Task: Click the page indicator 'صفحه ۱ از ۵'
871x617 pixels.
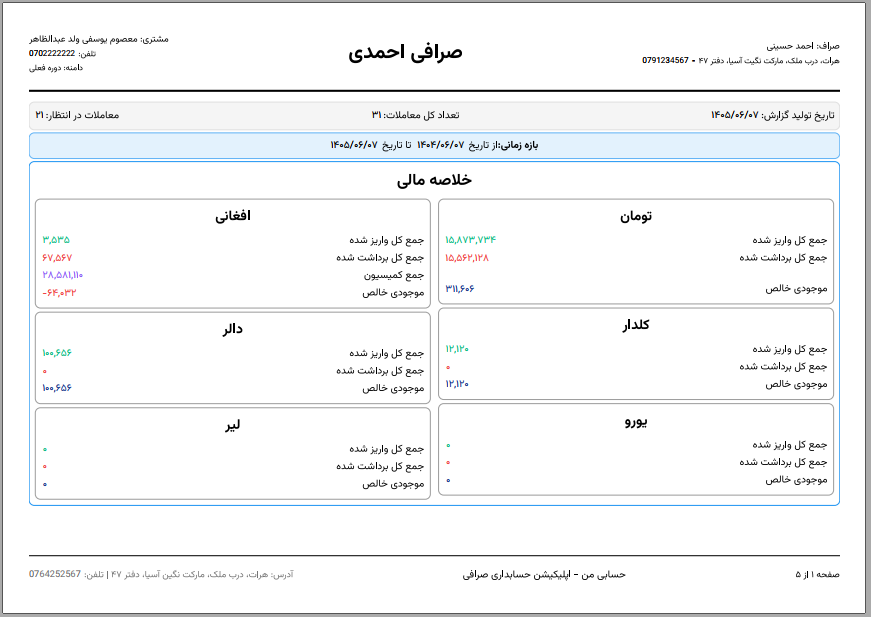Action: tap(818, 574)
